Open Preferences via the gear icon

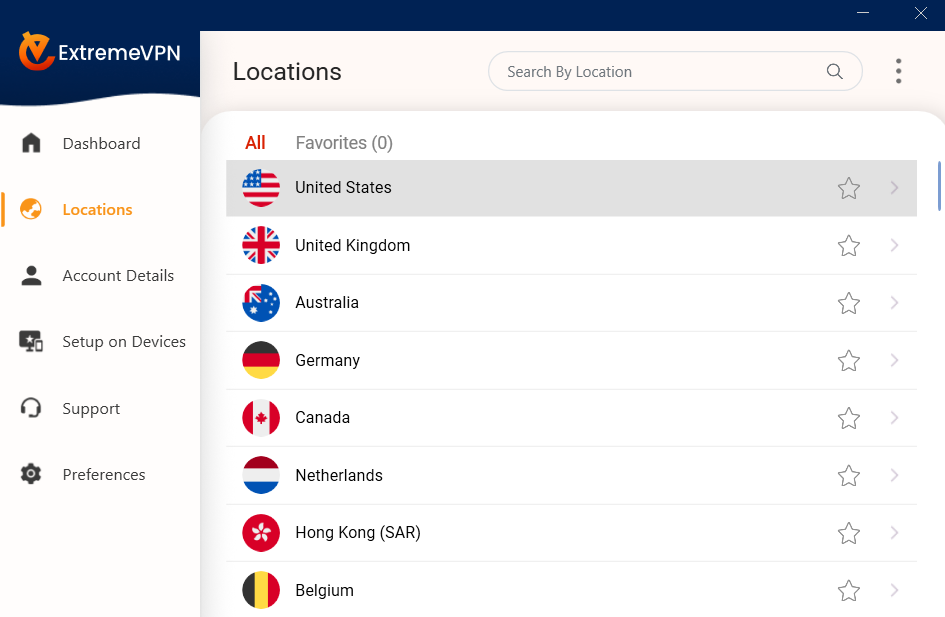[x=31, y=474]
